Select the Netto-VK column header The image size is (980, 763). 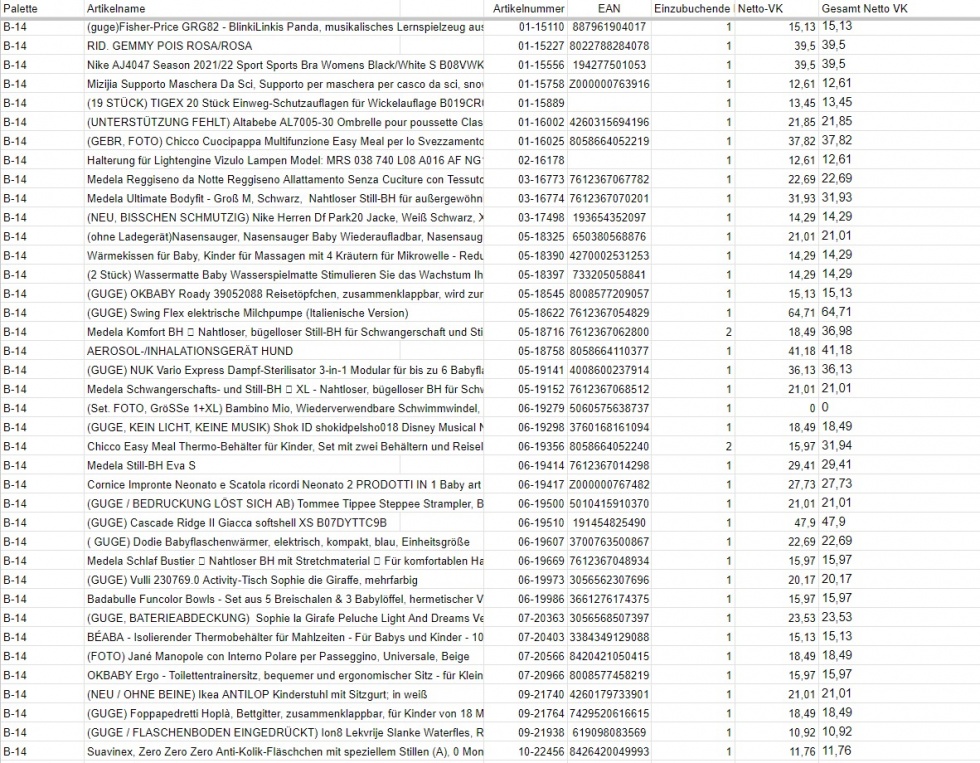776,9
